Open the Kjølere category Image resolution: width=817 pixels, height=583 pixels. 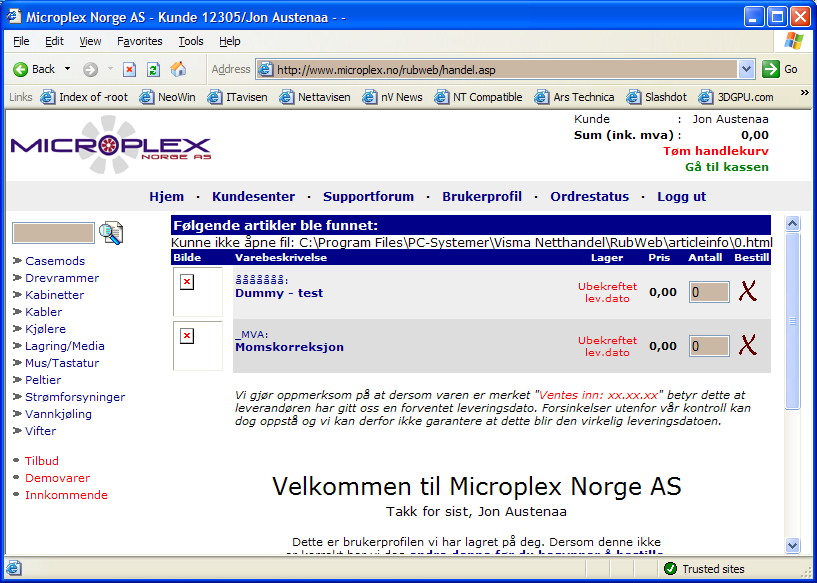pyautogui.click(x=45, y=329)
